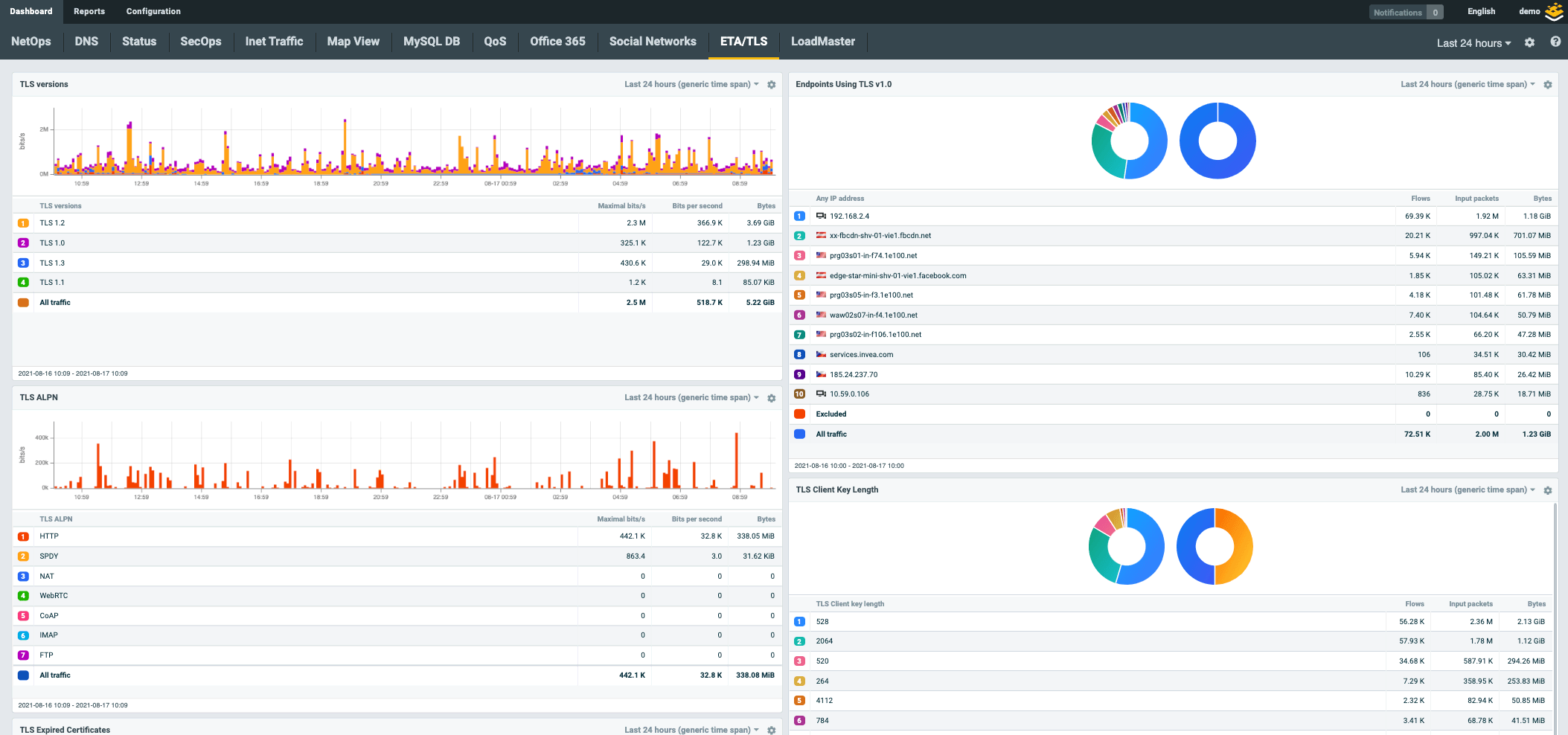The height and width of the screenshot is (735, 1568).
Task: Open settings gear on TLS ALPN widget
Action: tap(772, 397)
